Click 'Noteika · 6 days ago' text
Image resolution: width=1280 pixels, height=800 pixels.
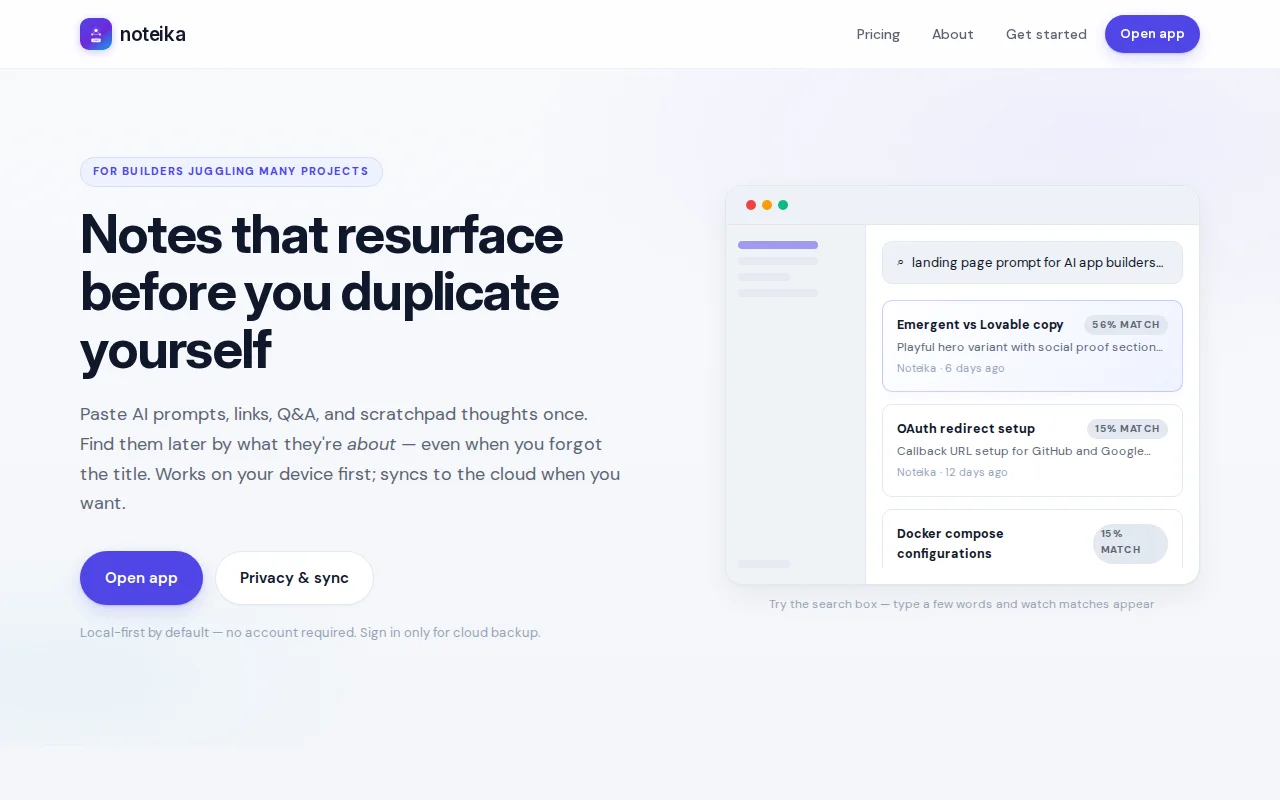pyautogui.click(x=951, y=368)
